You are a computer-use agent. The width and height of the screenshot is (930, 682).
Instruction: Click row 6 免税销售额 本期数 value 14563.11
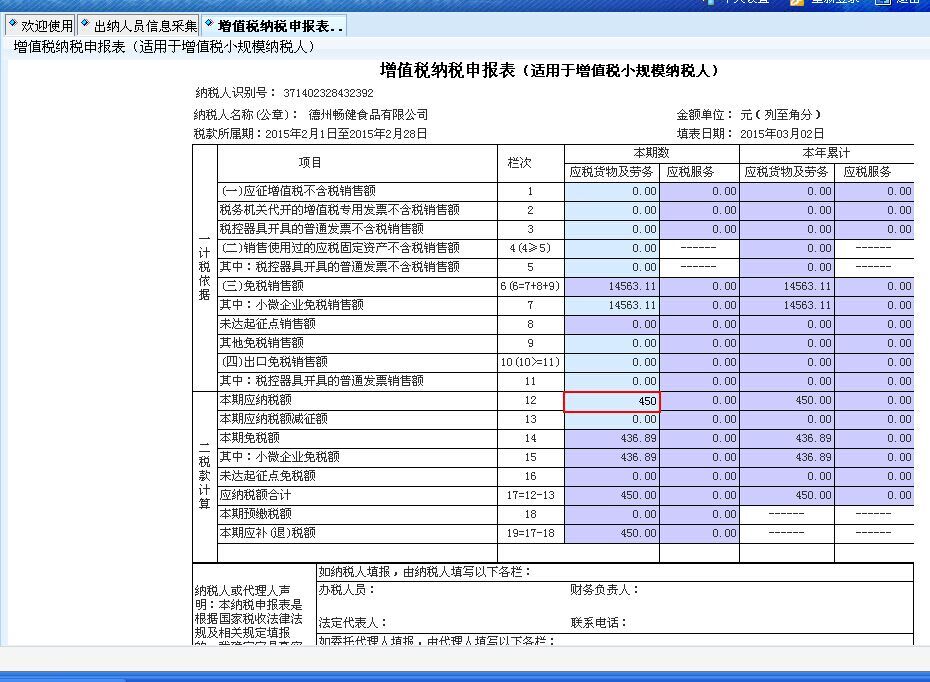(611, 286)
